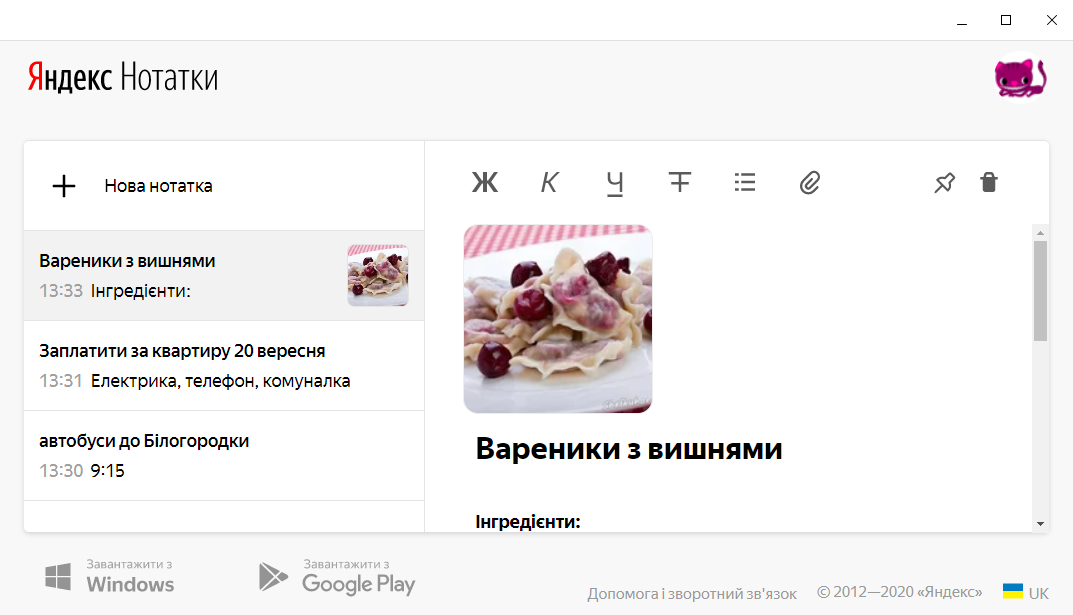Attach a file with the paperclip icon
Screen dimensions: 1073x615
click(810, 183)
